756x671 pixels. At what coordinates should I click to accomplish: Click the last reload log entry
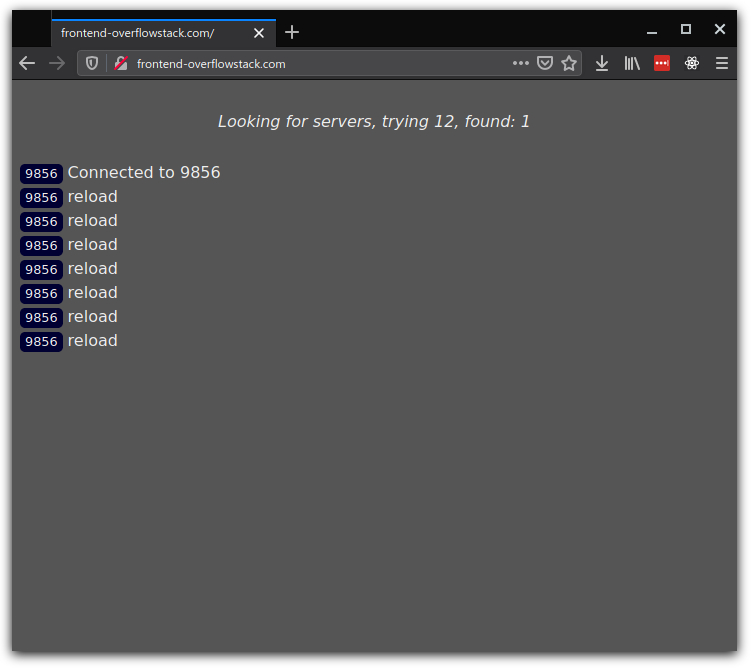pos(92,341)
